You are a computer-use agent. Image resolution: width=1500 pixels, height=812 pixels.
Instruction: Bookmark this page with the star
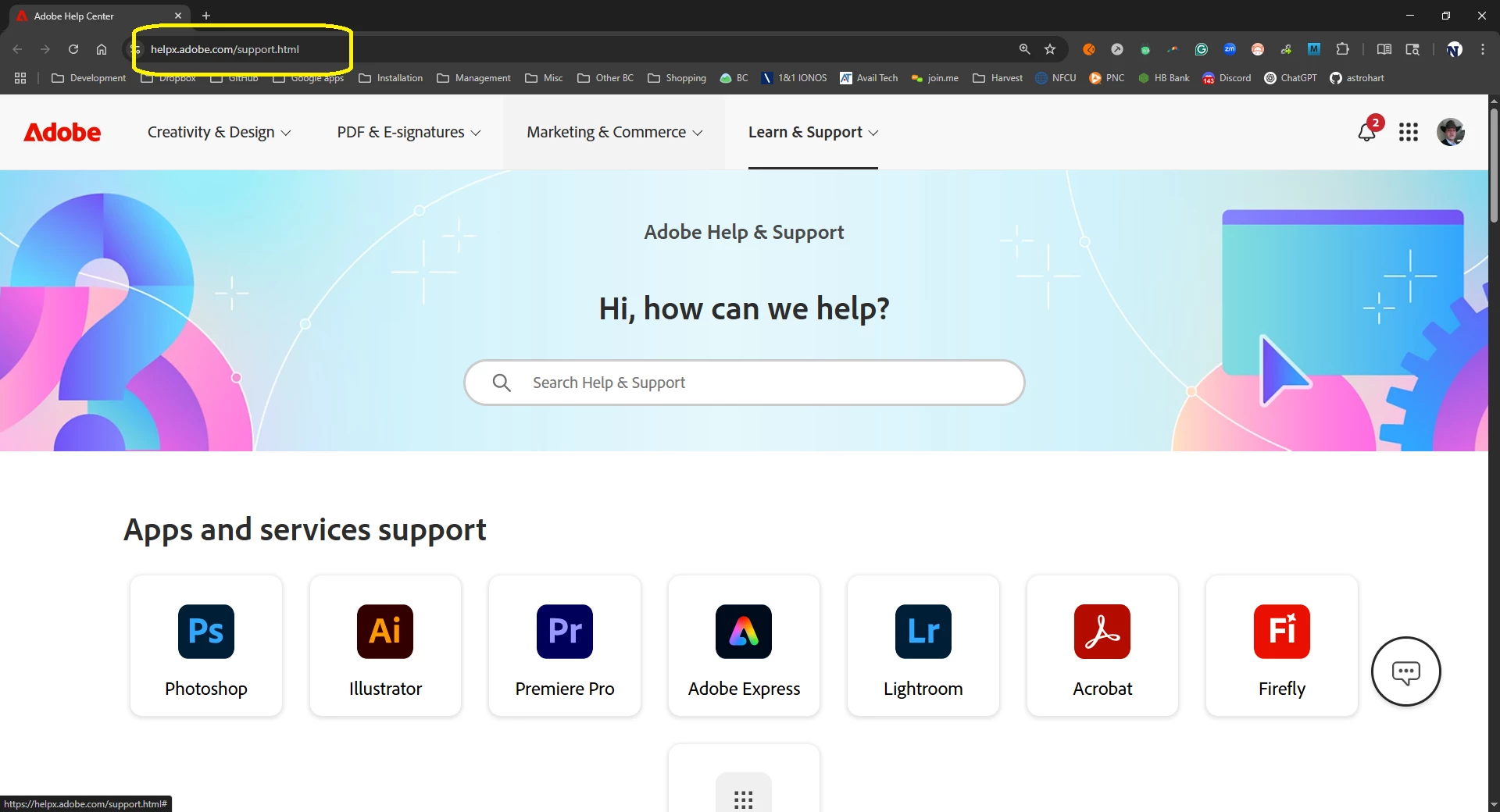tap(1050, 49)
